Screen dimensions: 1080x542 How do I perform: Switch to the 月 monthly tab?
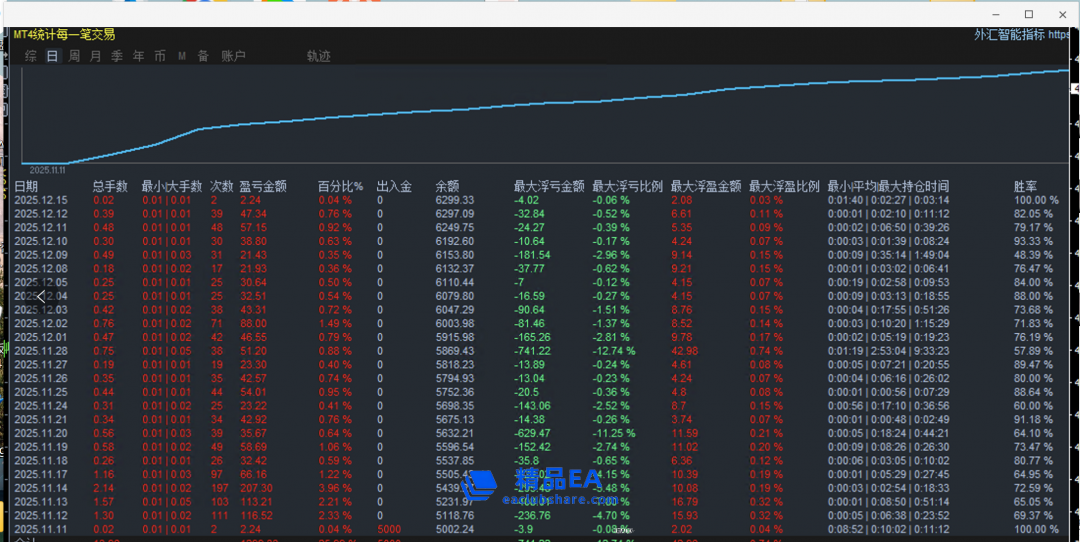(x=95, y=56)
